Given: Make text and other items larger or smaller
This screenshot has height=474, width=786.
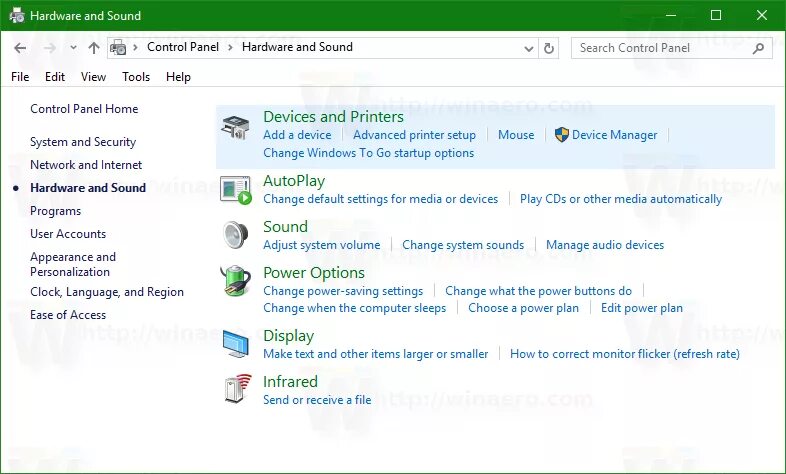Looking at the screenshot, I should (375, 354).
